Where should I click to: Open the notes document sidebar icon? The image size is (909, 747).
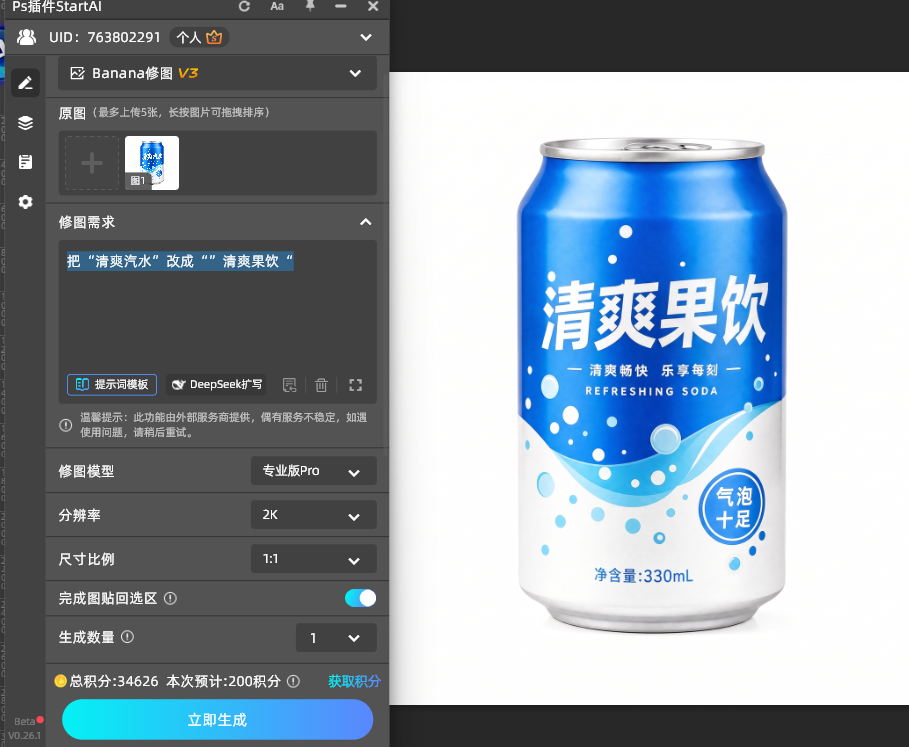25,162
